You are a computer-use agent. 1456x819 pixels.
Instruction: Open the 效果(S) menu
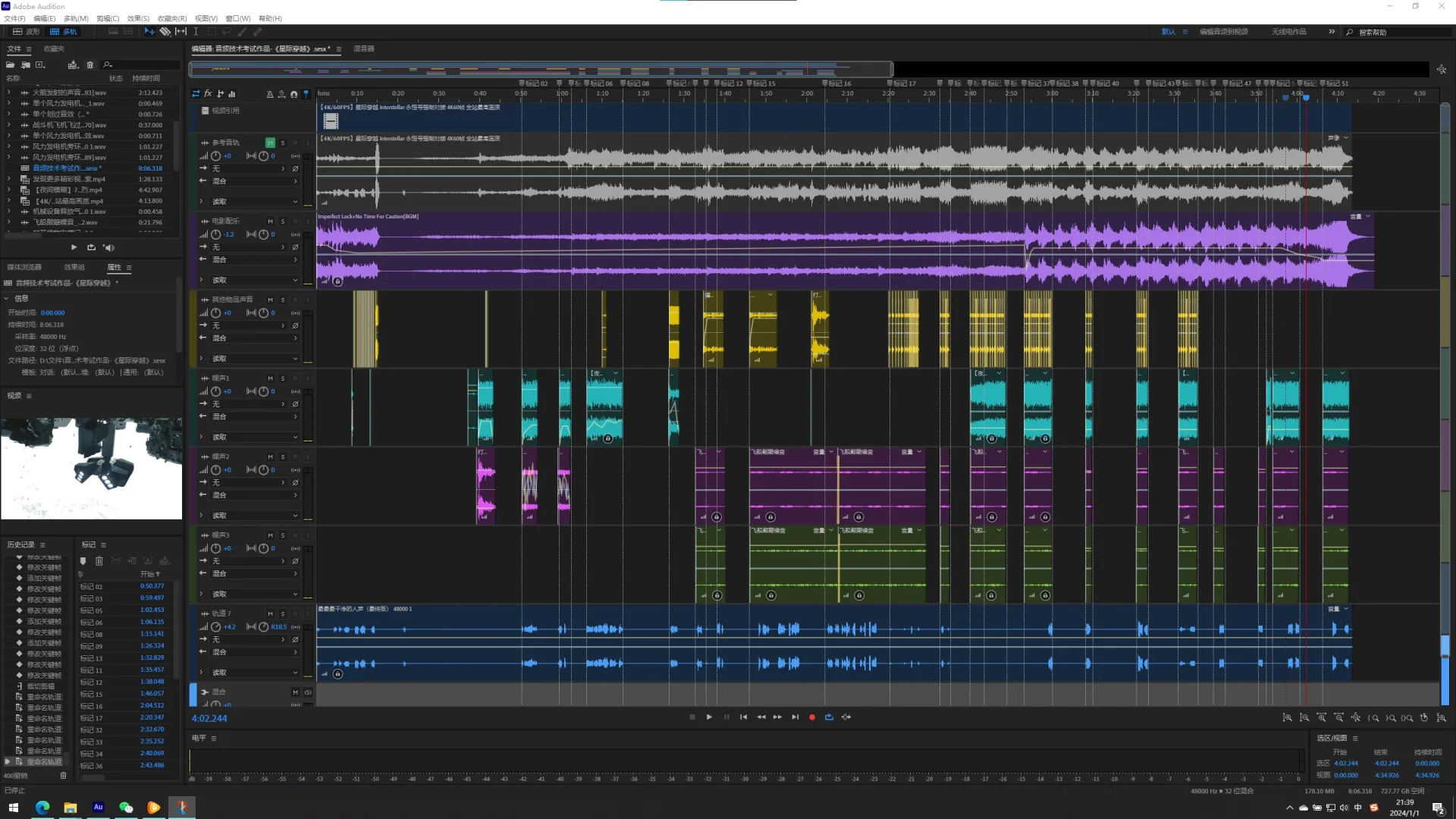[138, 19]
